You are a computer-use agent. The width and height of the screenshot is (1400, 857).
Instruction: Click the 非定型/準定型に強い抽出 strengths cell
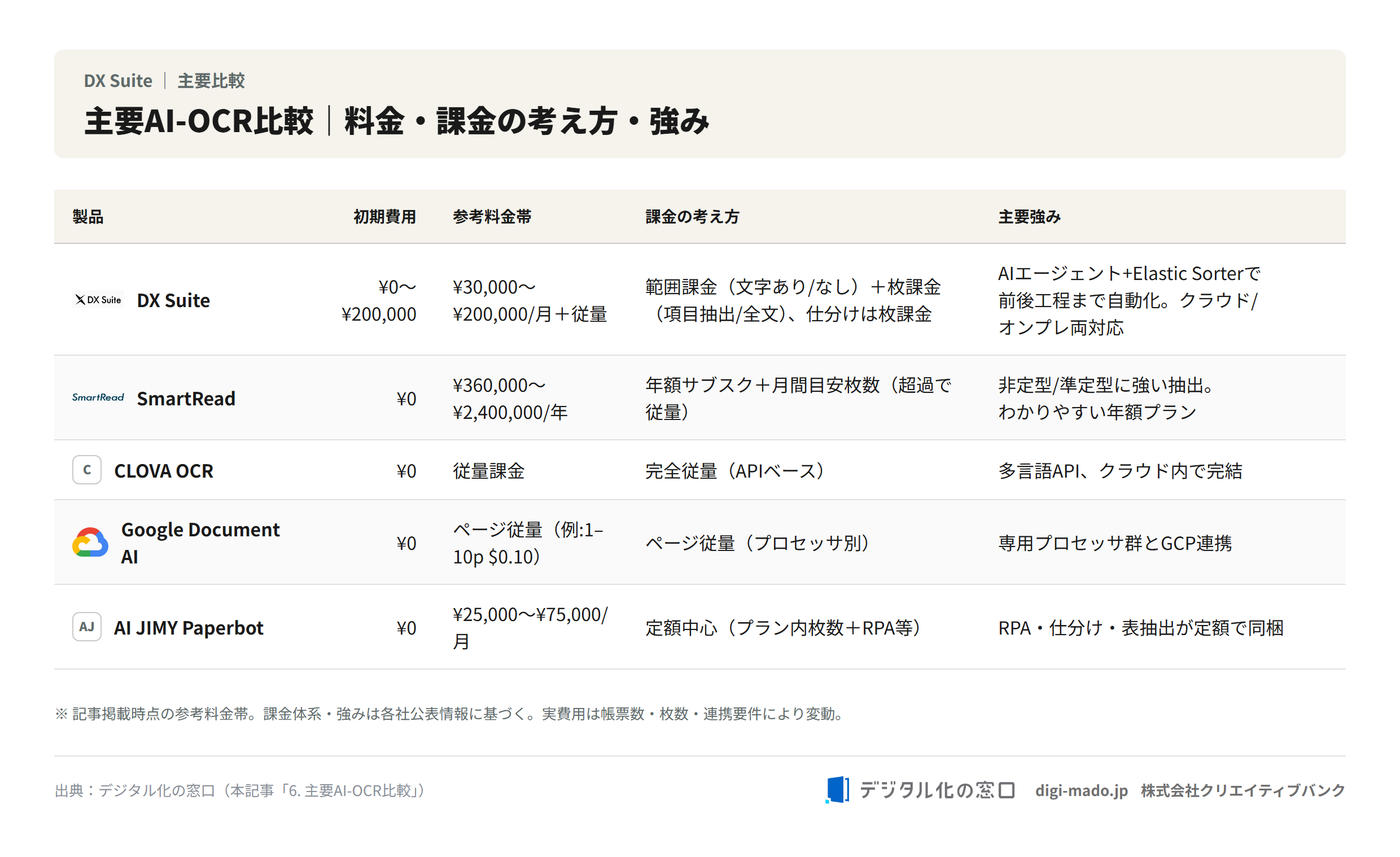pos(1106,399)
